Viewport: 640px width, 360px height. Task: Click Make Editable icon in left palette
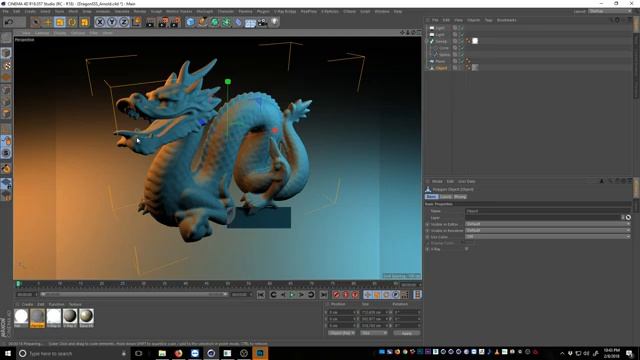[6, 38]
